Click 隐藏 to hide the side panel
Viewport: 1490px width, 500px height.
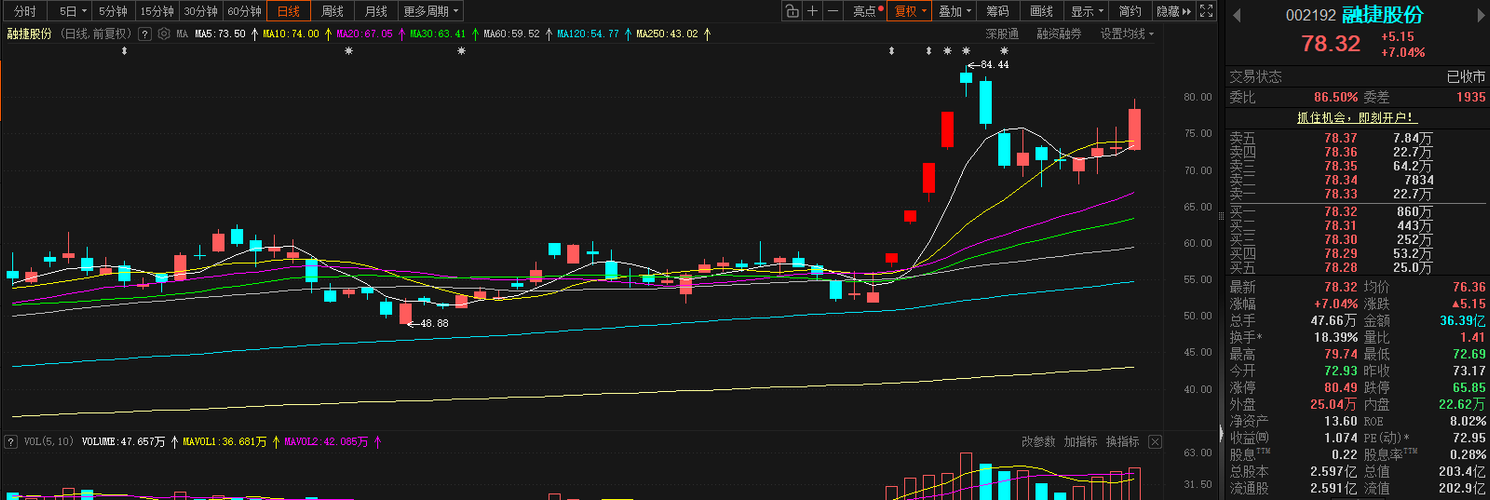[x=1173, y=12]
